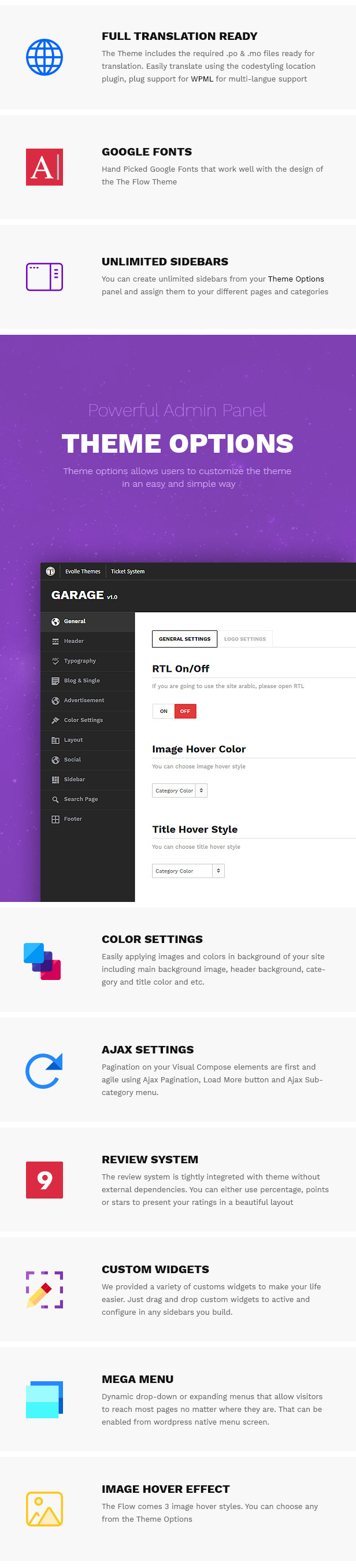The height and width of the screenshot is (1568, 356).
Task: Click the Typography ABC icon
Action: (55, 661)
